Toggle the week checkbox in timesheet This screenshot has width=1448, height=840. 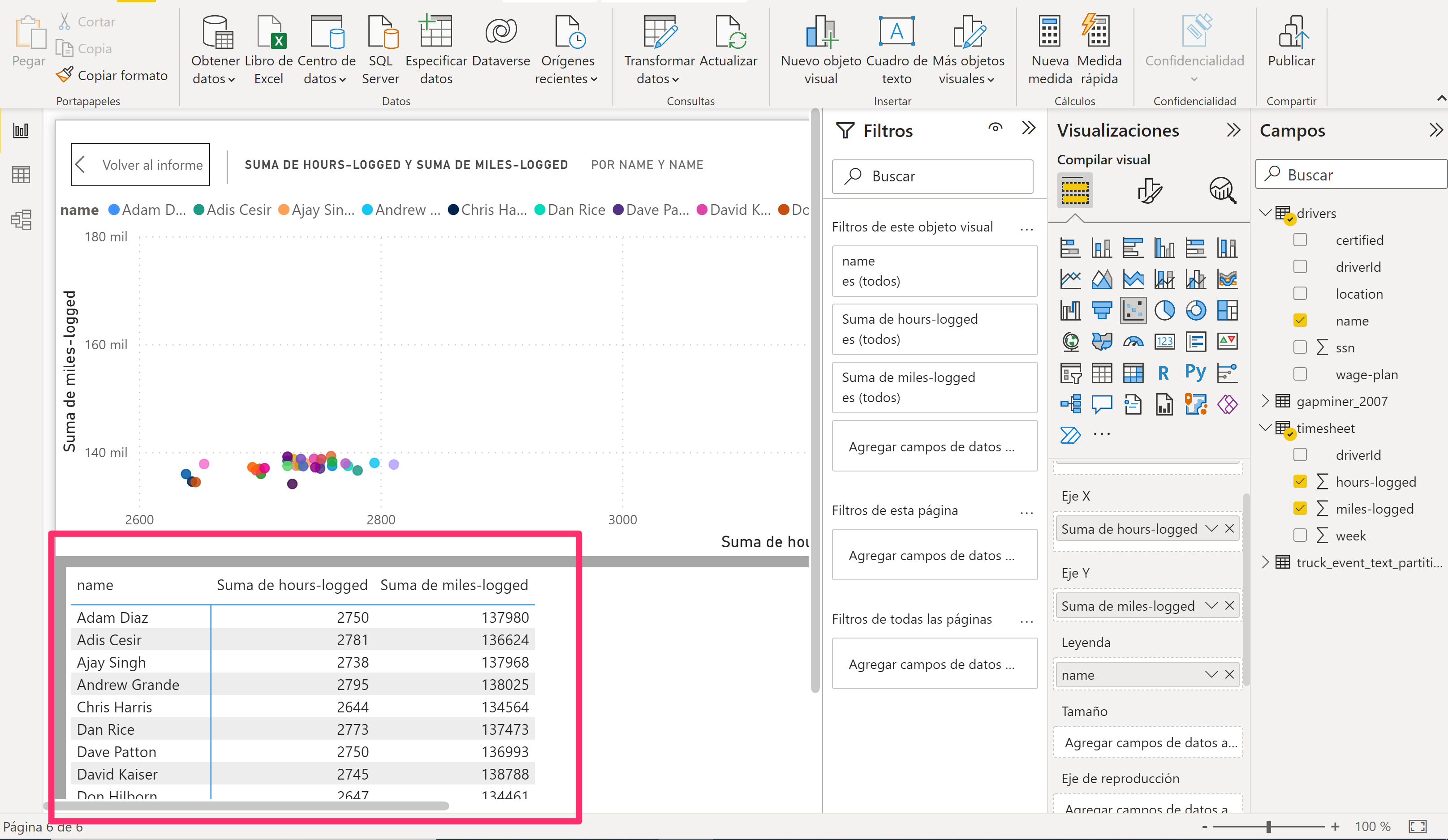[1298, 535]
